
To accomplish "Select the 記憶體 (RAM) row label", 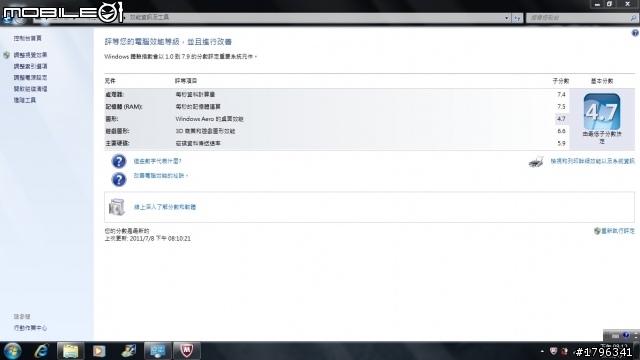I will click(x=124, y=107).
